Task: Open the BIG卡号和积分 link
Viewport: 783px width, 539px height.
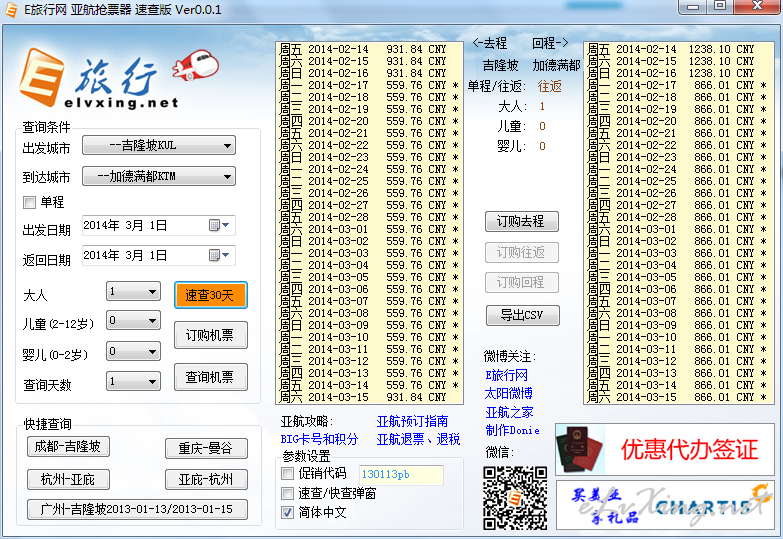Action: pos(320,439)
